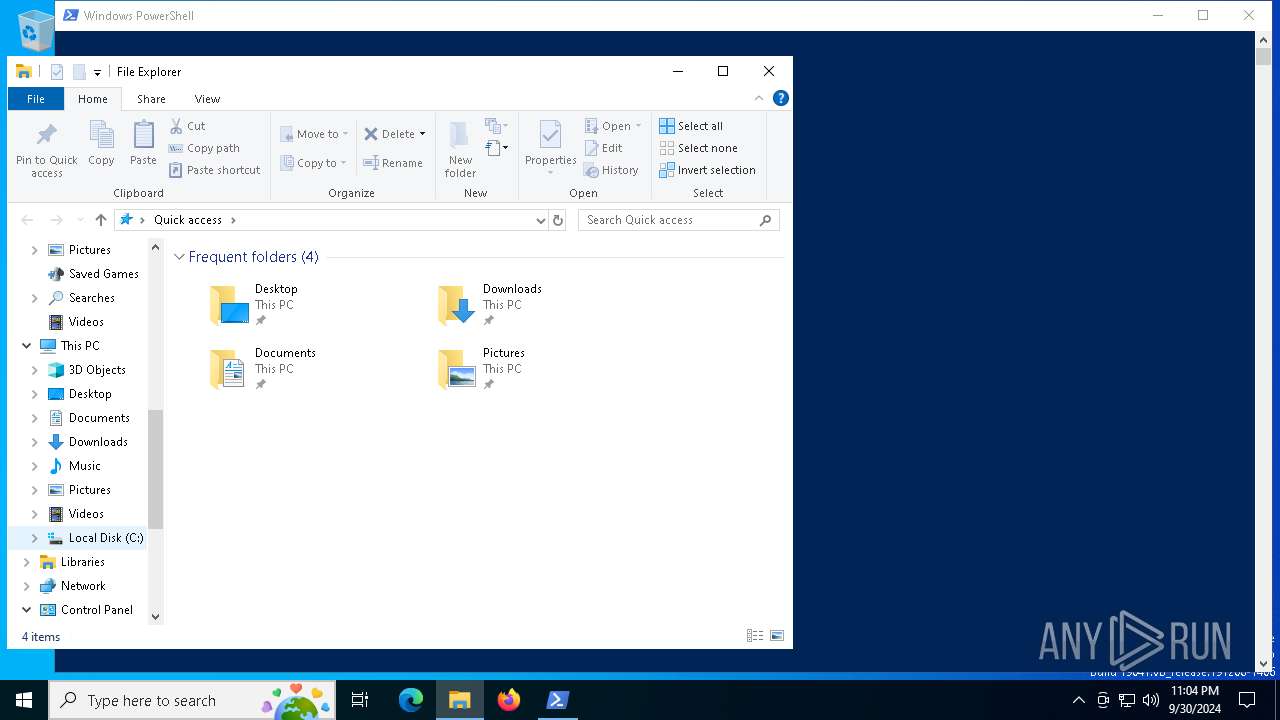This screenshot has width=1280, height=720.
Task: Launch Microsoft Edge from taskbar
Action: pos(411,700)
